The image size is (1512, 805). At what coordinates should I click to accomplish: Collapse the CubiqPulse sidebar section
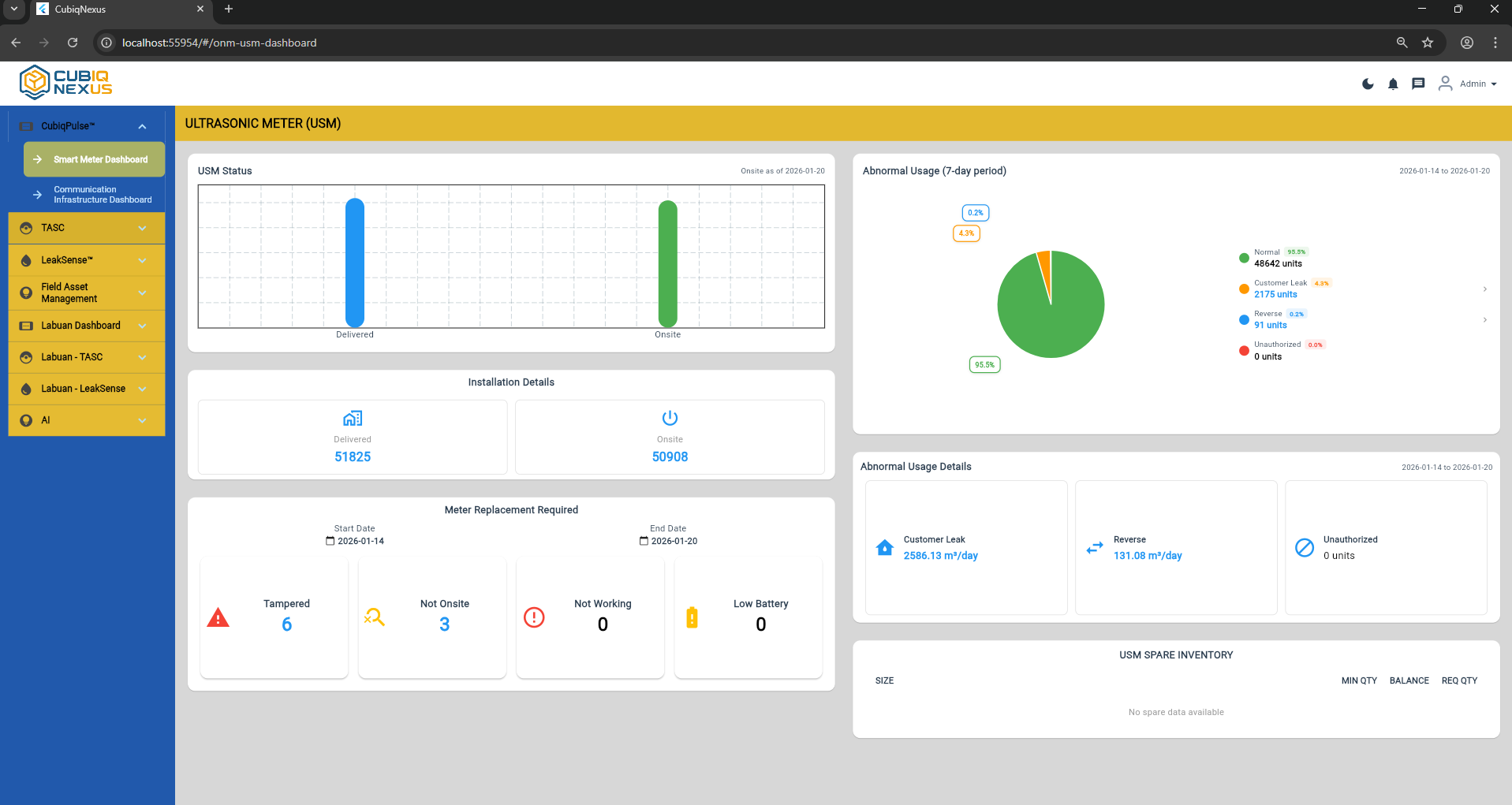pos(142,126)
